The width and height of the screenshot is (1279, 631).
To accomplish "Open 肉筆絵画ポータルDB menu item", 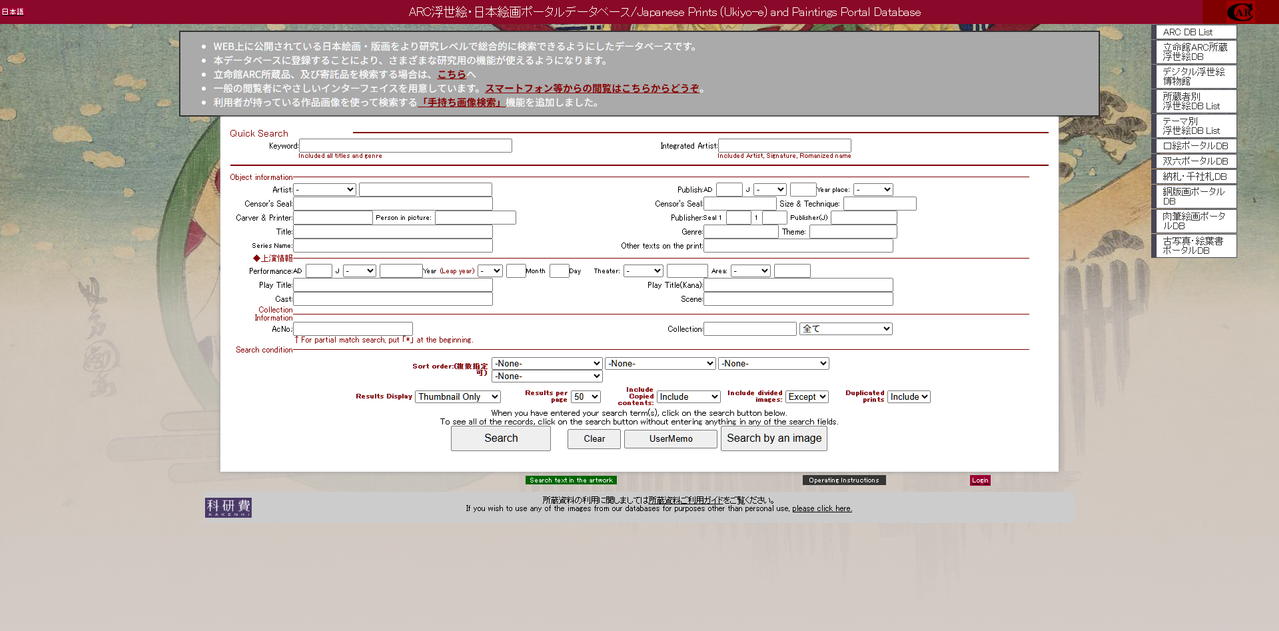I will click(x=1194, y=221).
